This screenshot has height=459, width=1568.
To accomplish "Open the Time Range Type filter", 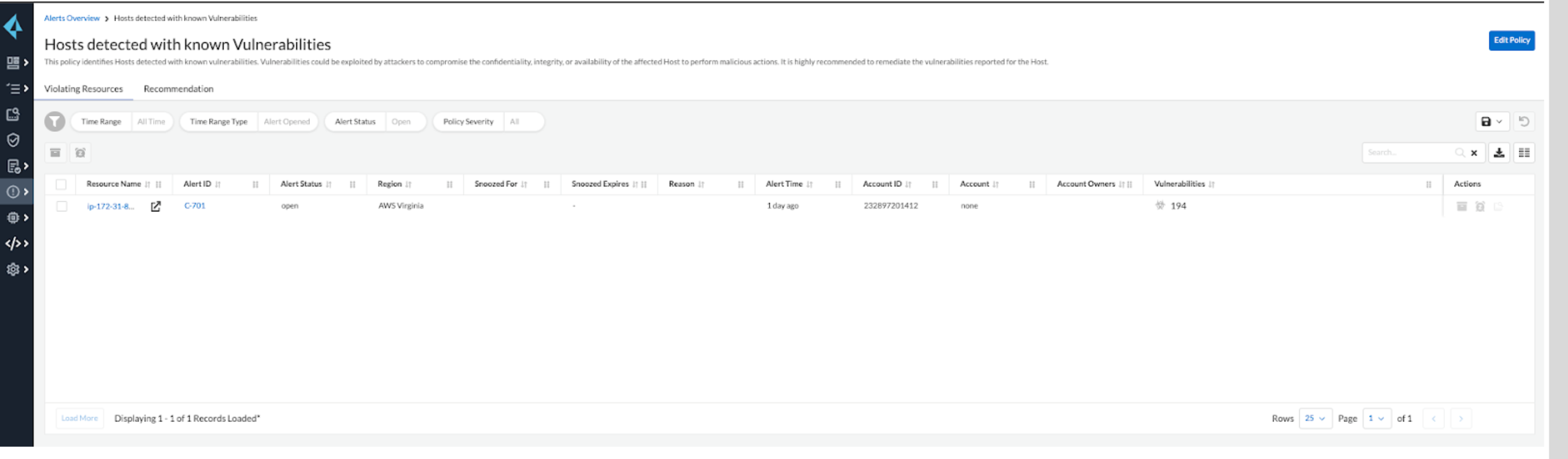I will point(249,122).
